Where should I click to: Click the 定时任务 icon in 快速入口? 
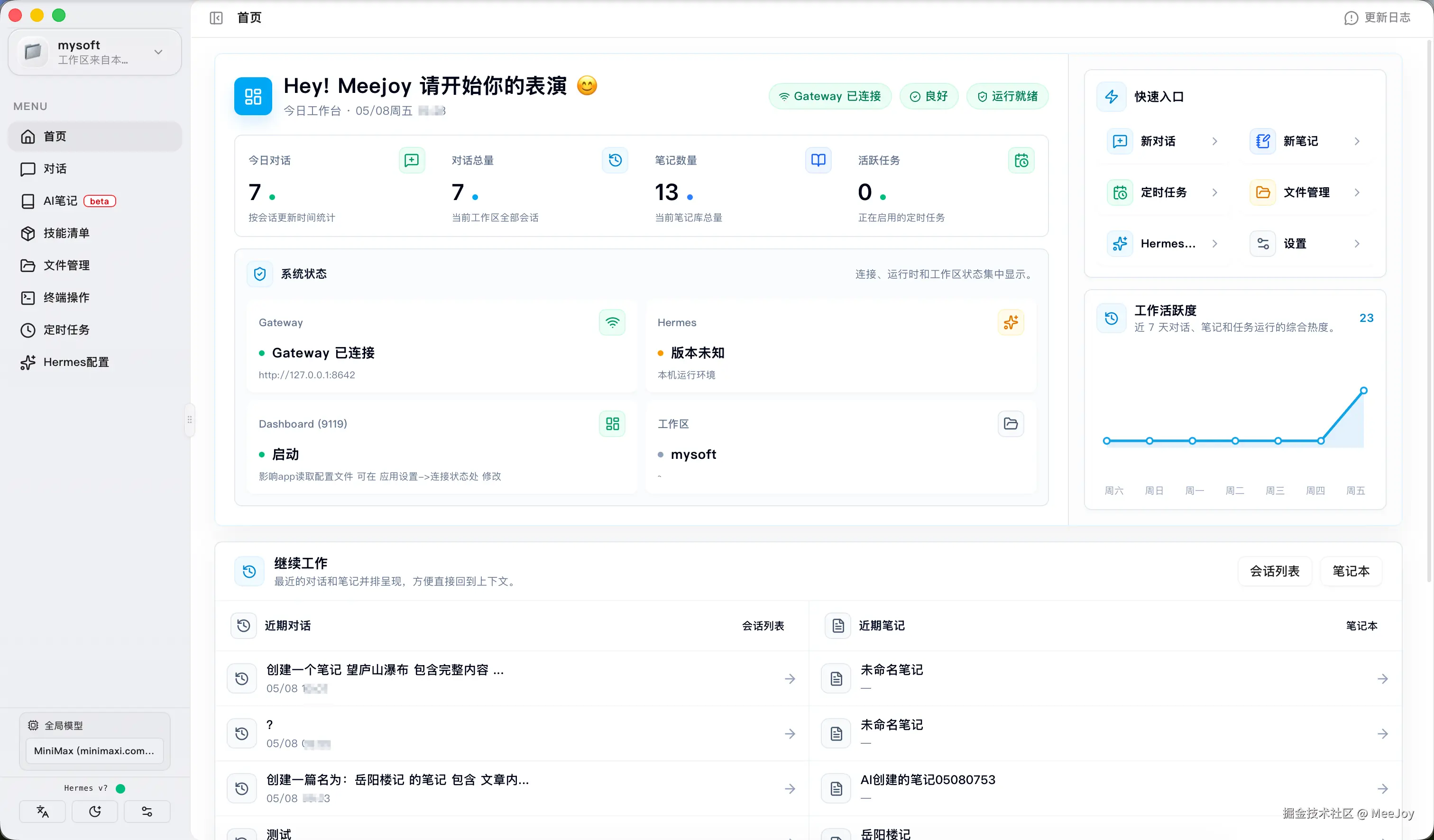pyautogui.click(x=1119, y=192)
